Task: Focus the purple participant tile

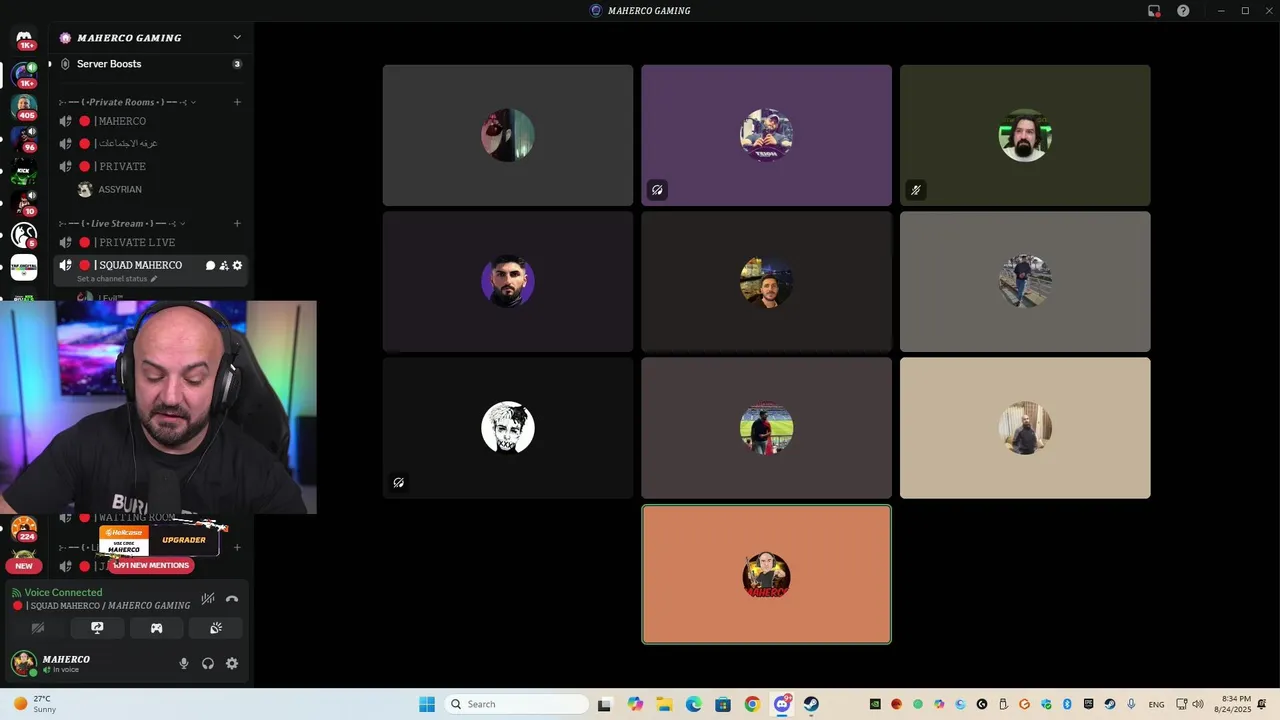Action: (766, 135)
